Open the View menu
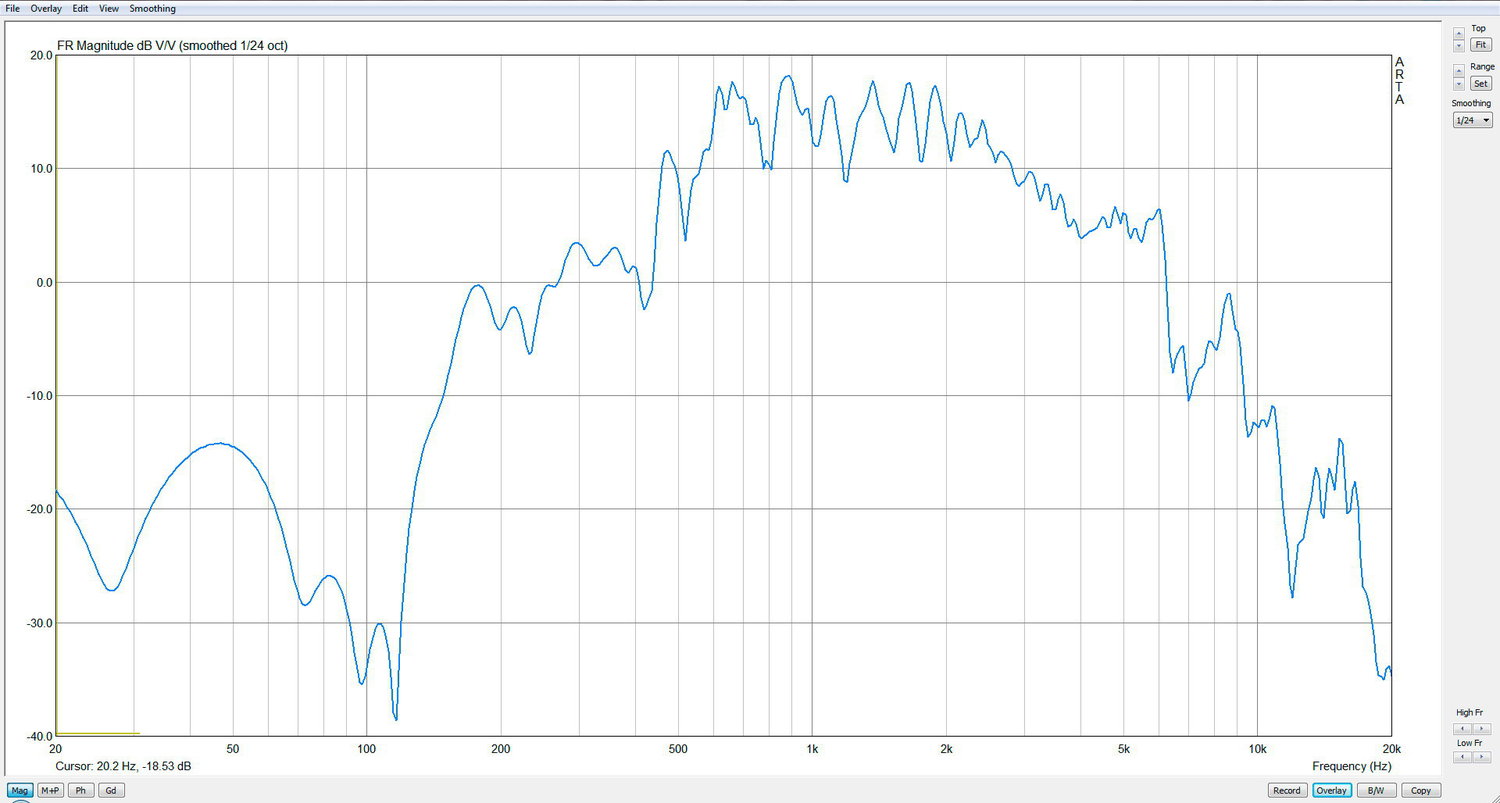 (x=109, y=8)
